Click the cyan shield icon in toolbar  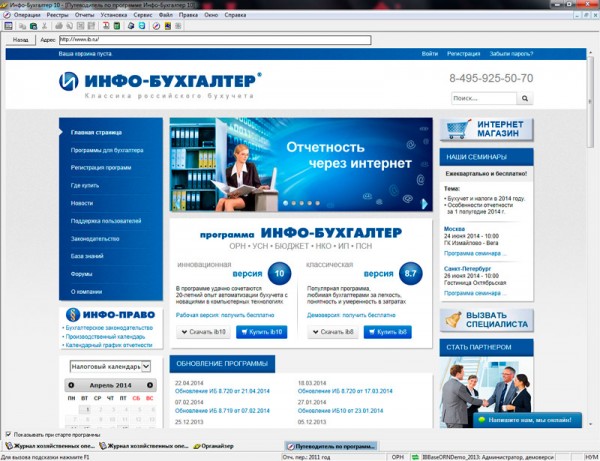tap(142, 26)
